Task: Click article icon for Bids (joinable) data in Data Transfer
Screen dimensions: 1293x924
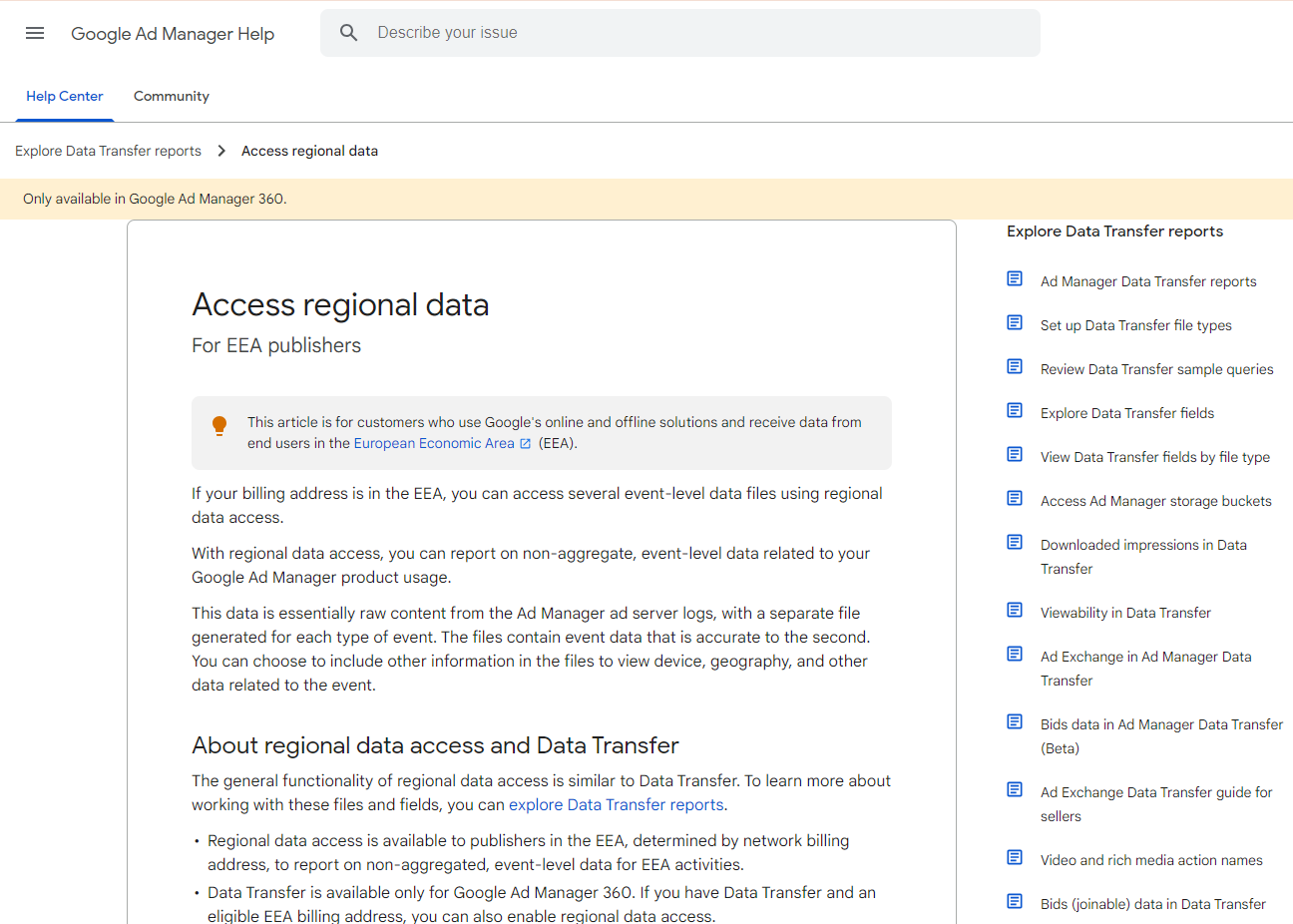Action: [1015, 901]
